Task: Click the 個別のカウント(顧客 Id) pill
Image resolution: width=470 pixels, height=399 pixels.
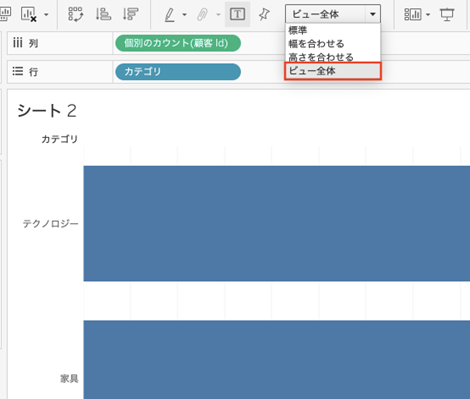Action: click(x=178, y=43)
